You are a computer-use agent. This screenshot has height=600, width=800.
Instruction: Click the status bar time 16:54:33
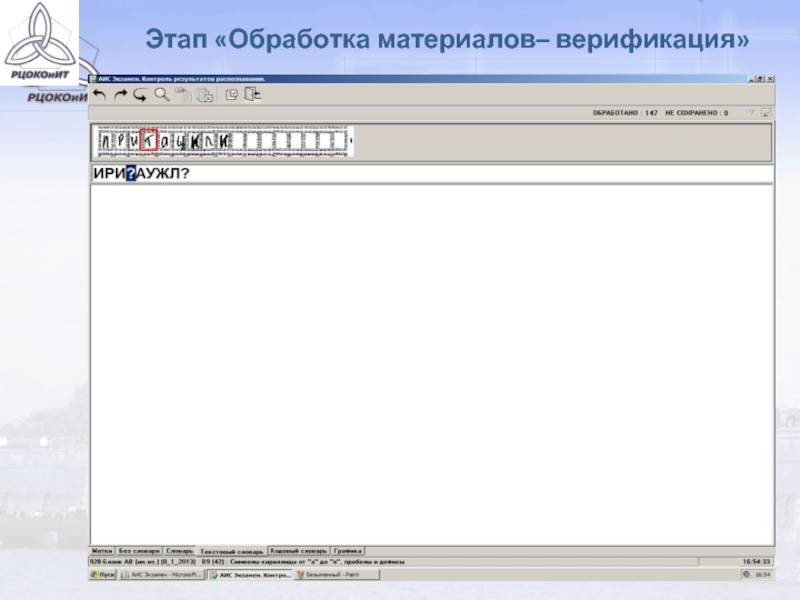(x=757, y=562)
